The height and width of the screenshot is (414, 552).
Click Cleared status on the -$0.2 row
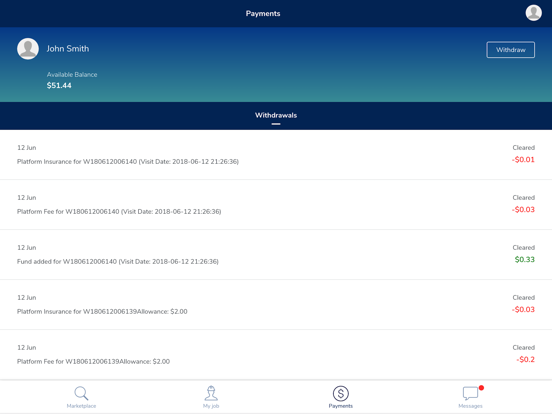pyautogui.click(x=523, y=347)
